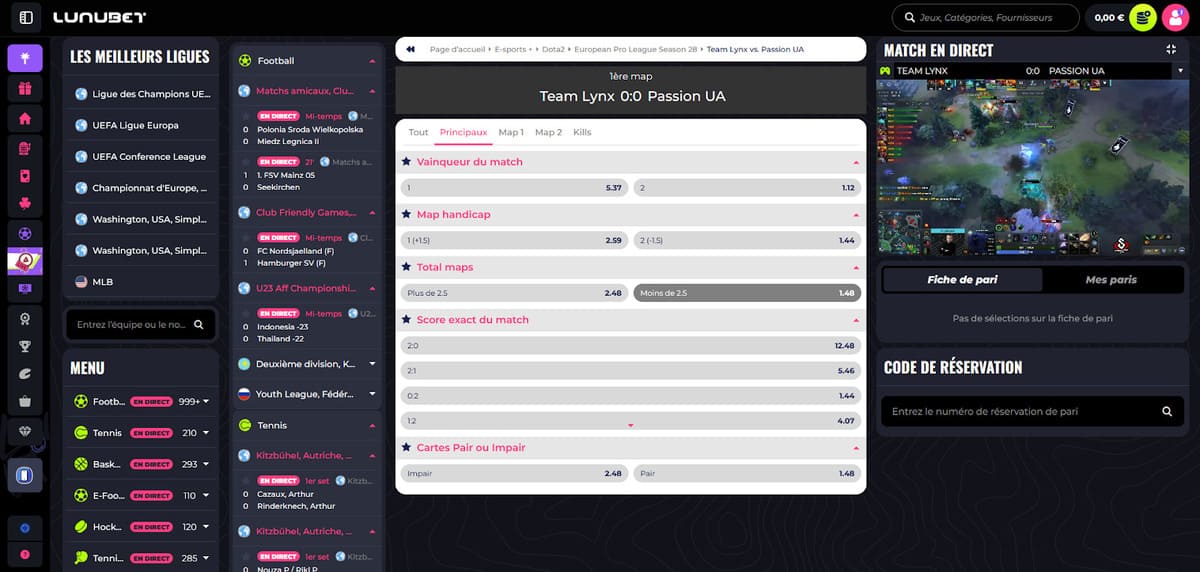Toggle favorite star for Total maps
1200x572 pixels.
(x=406, y=268)
